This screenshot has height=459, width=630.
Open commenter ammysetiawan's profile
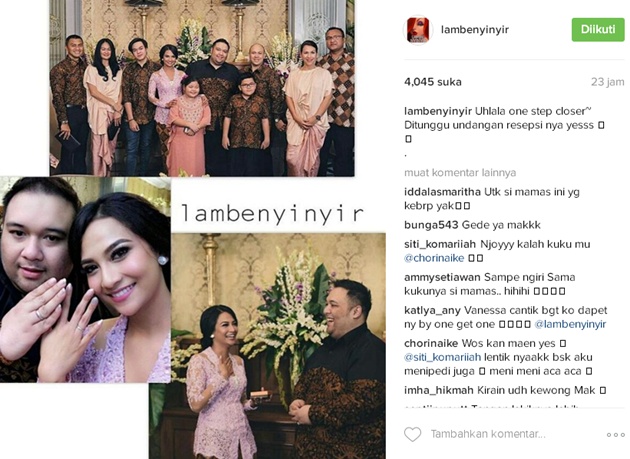pos(442,277)
